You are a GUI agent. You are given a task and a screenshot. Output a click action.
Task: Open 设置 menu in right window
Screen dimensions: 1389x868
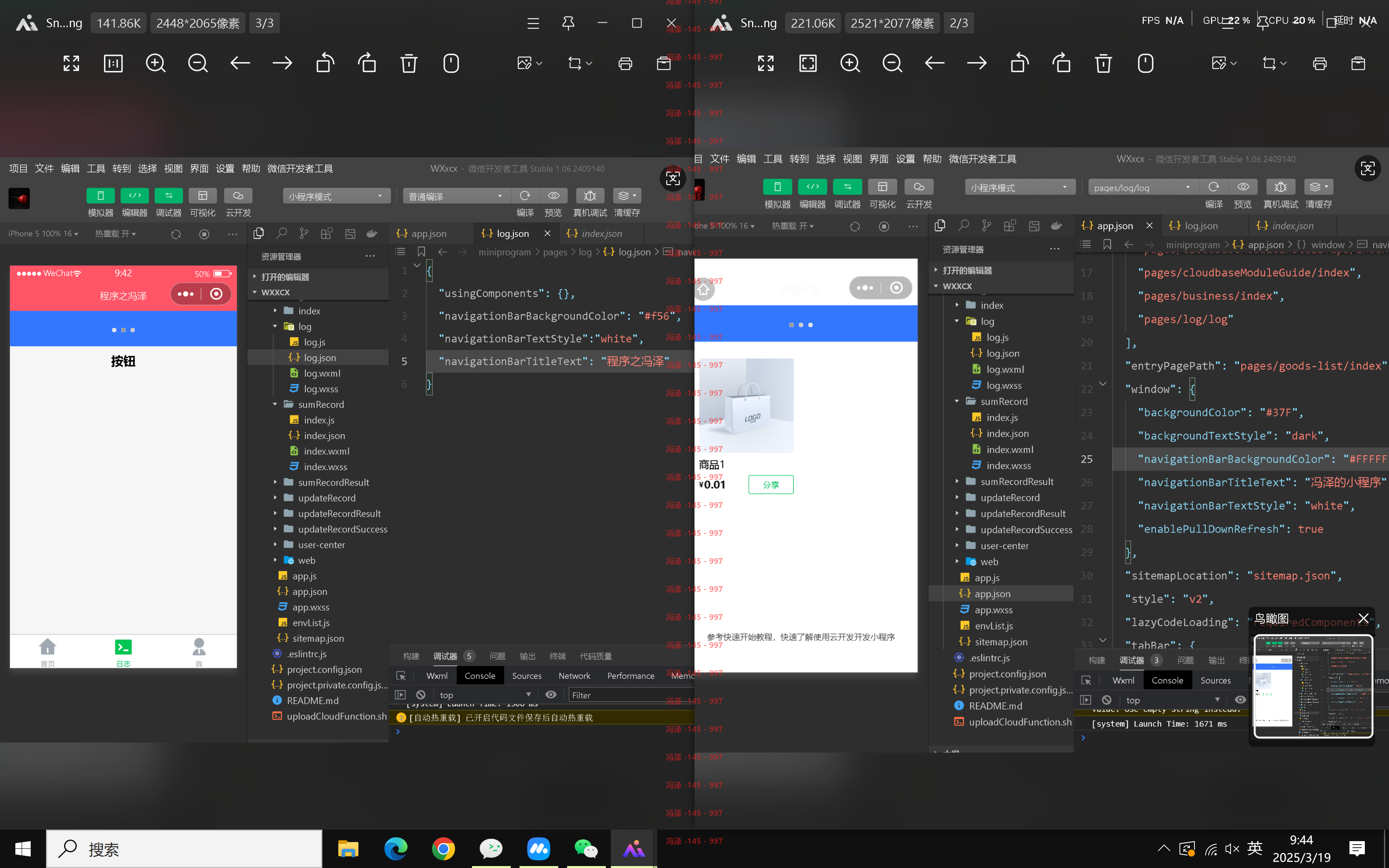(x=906, y=159)
